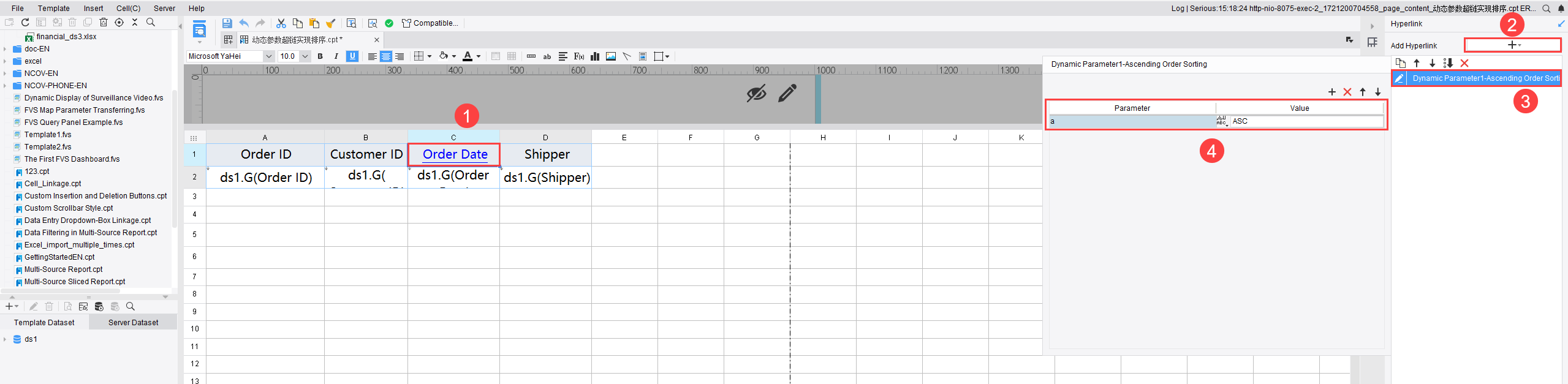Insert a chart into the cell
The height and width of the screenshot is (384, 1568).
tap(595, 56)
